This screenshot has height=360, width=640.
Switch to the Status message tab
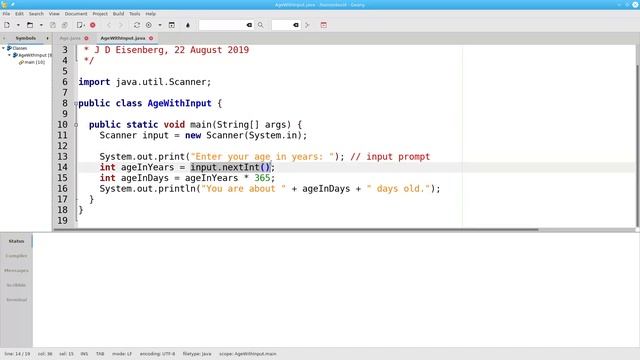click(16, 241)
